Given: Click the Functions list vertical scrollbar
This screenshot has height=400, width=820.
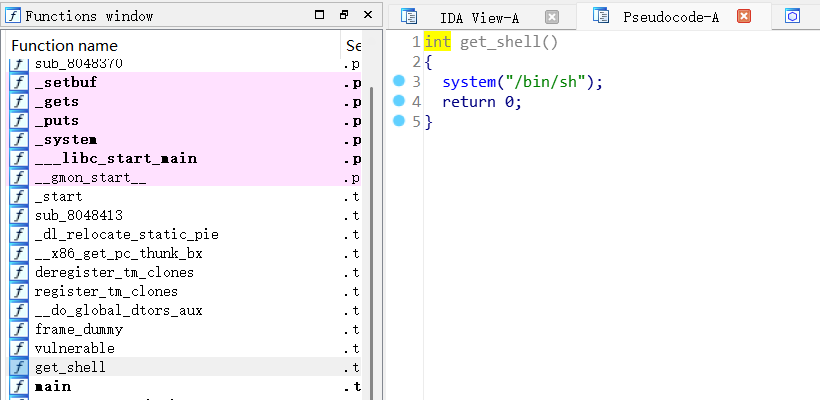Looking at the screenshot, I should coord(371,230).
